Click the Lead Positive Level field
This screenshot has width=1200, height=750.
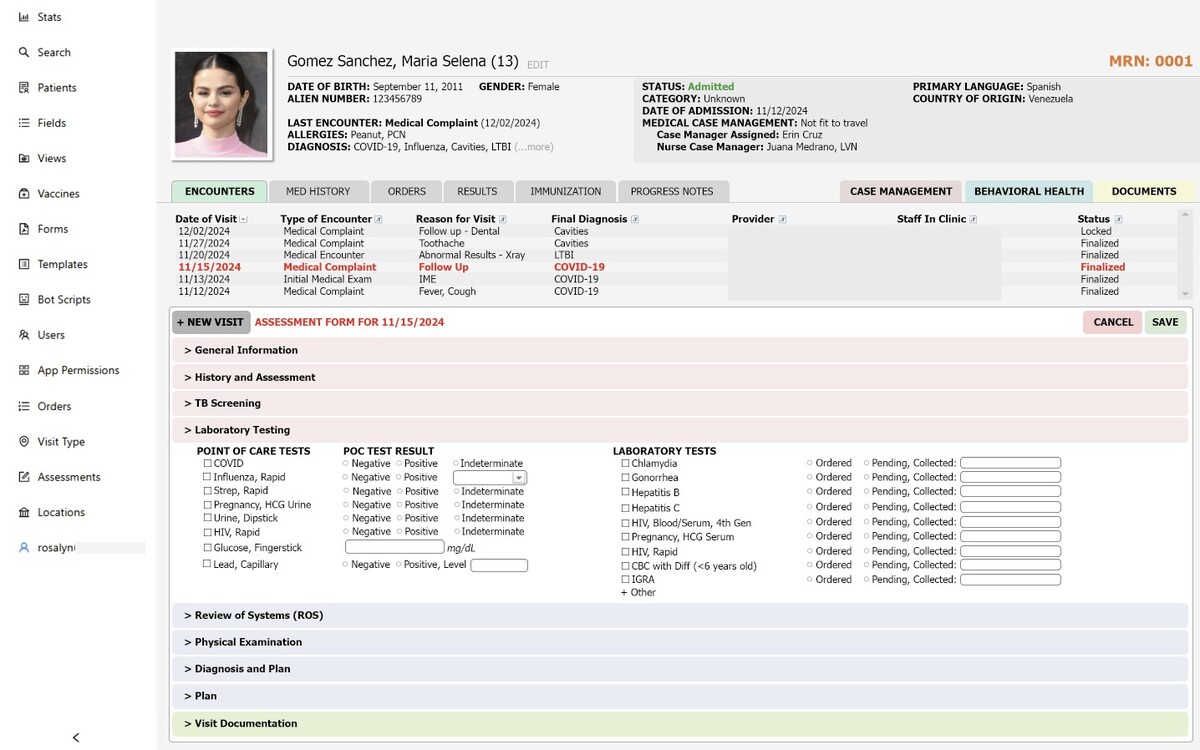(x=499, y=565)
